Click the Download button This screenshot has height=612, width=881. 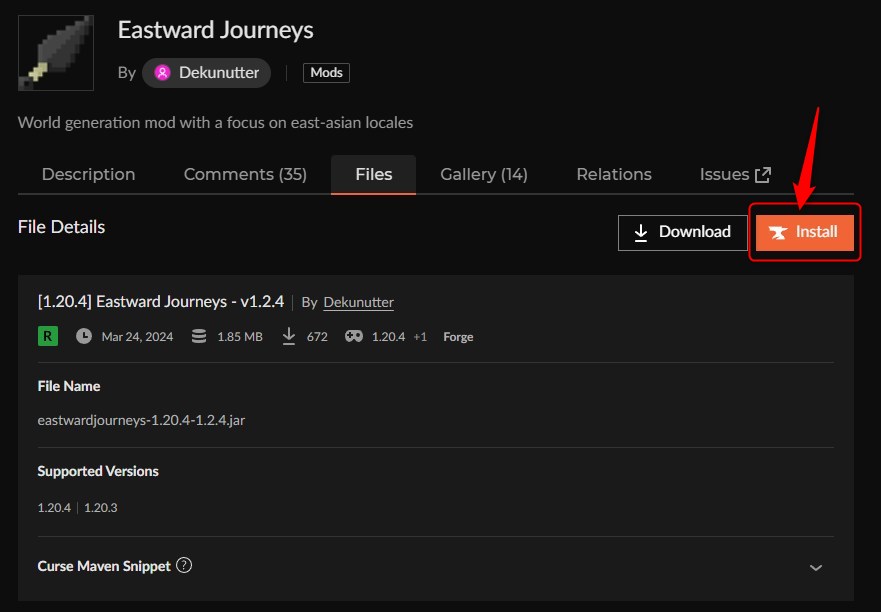click(683, 232)
